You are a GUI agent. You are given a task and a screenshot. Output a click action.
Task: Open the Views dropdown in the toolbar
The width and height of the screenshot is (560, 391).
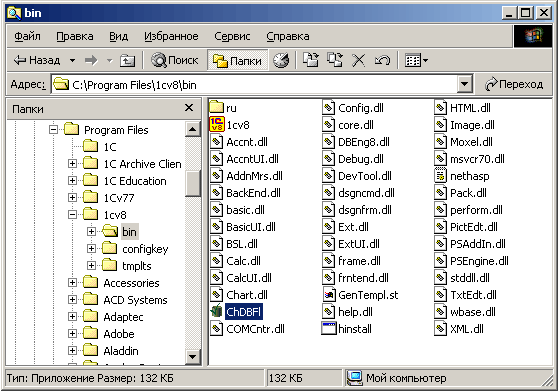pos(416,60)
